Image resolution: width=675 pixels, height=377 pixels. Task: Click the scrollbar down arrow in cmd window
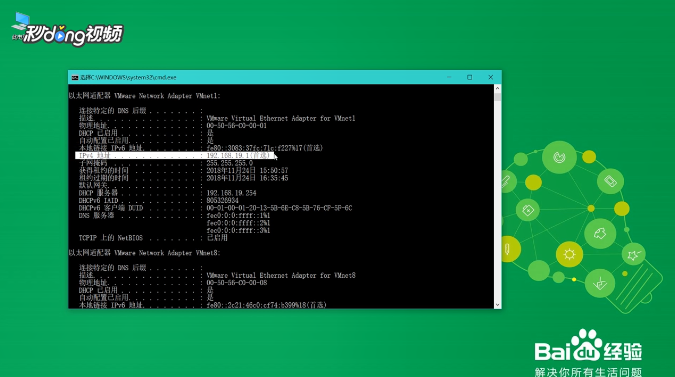coord(498,305)
